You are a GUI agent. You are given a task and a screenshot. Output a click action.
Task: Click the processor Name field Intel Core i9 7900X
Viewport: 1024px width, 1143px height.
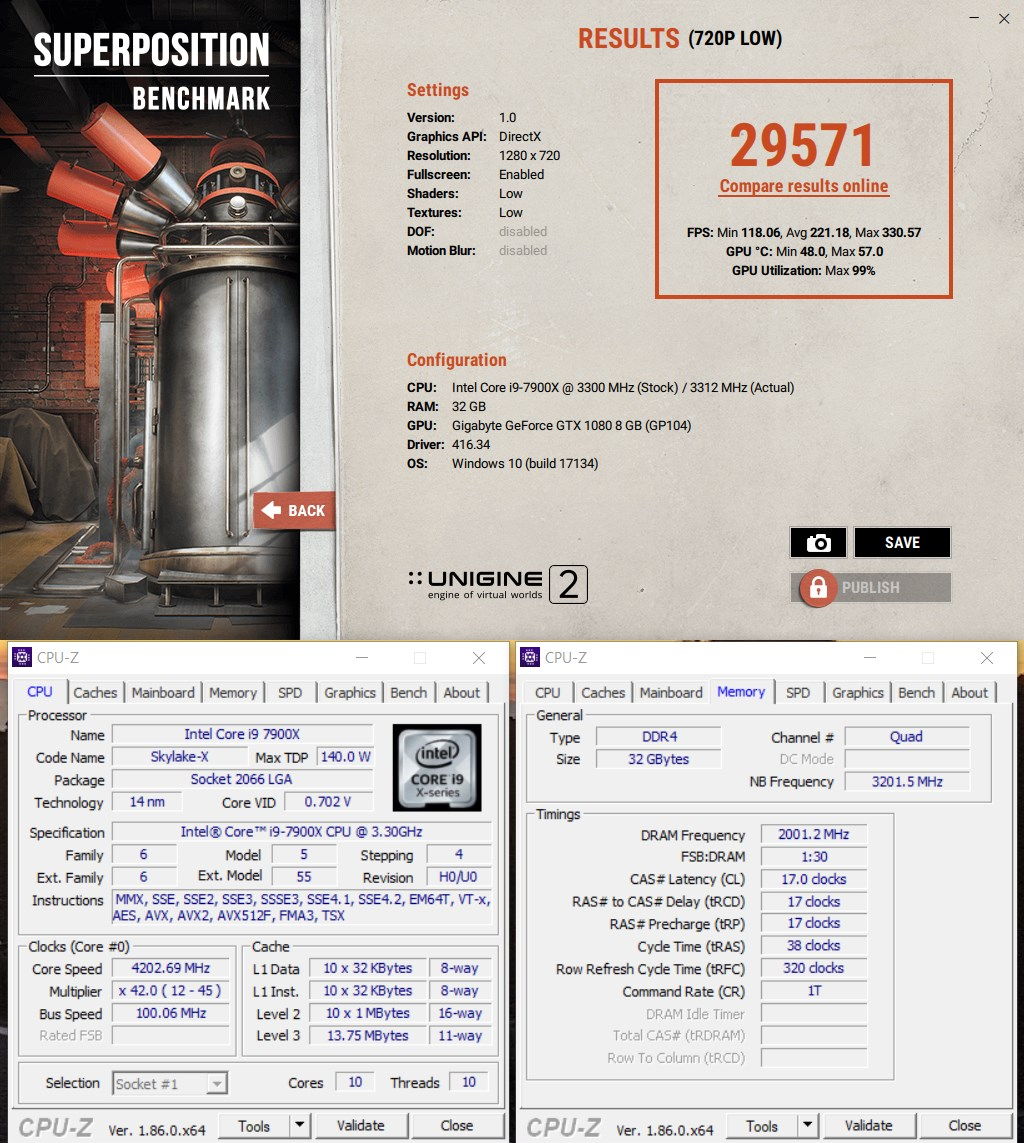click(242, 735)
